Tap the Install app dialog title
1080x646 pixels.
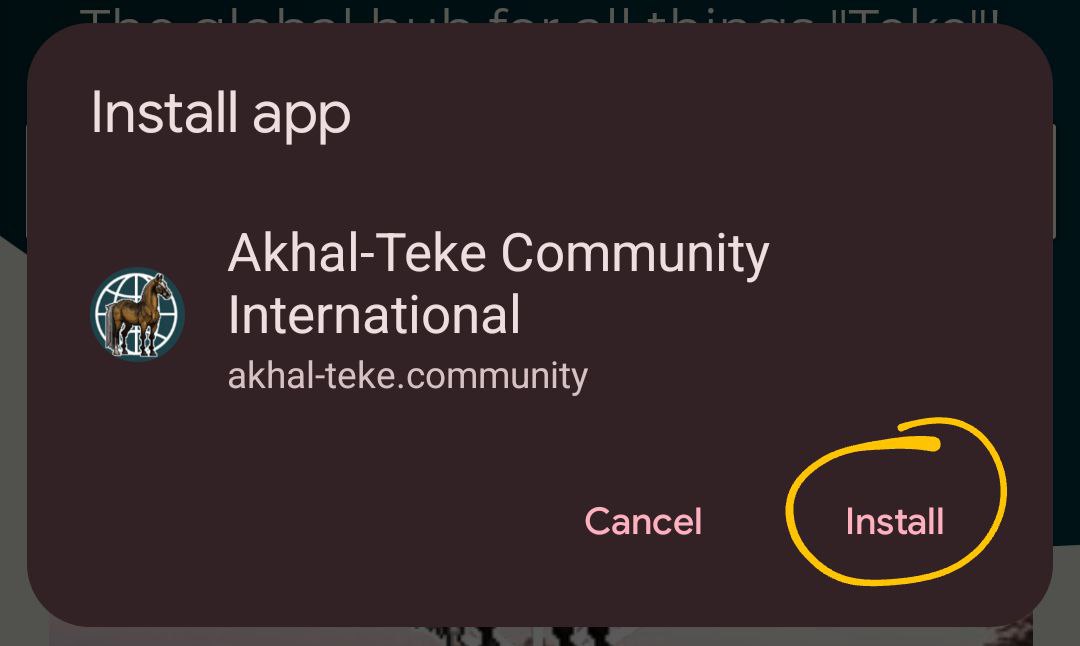click(220, 113)
